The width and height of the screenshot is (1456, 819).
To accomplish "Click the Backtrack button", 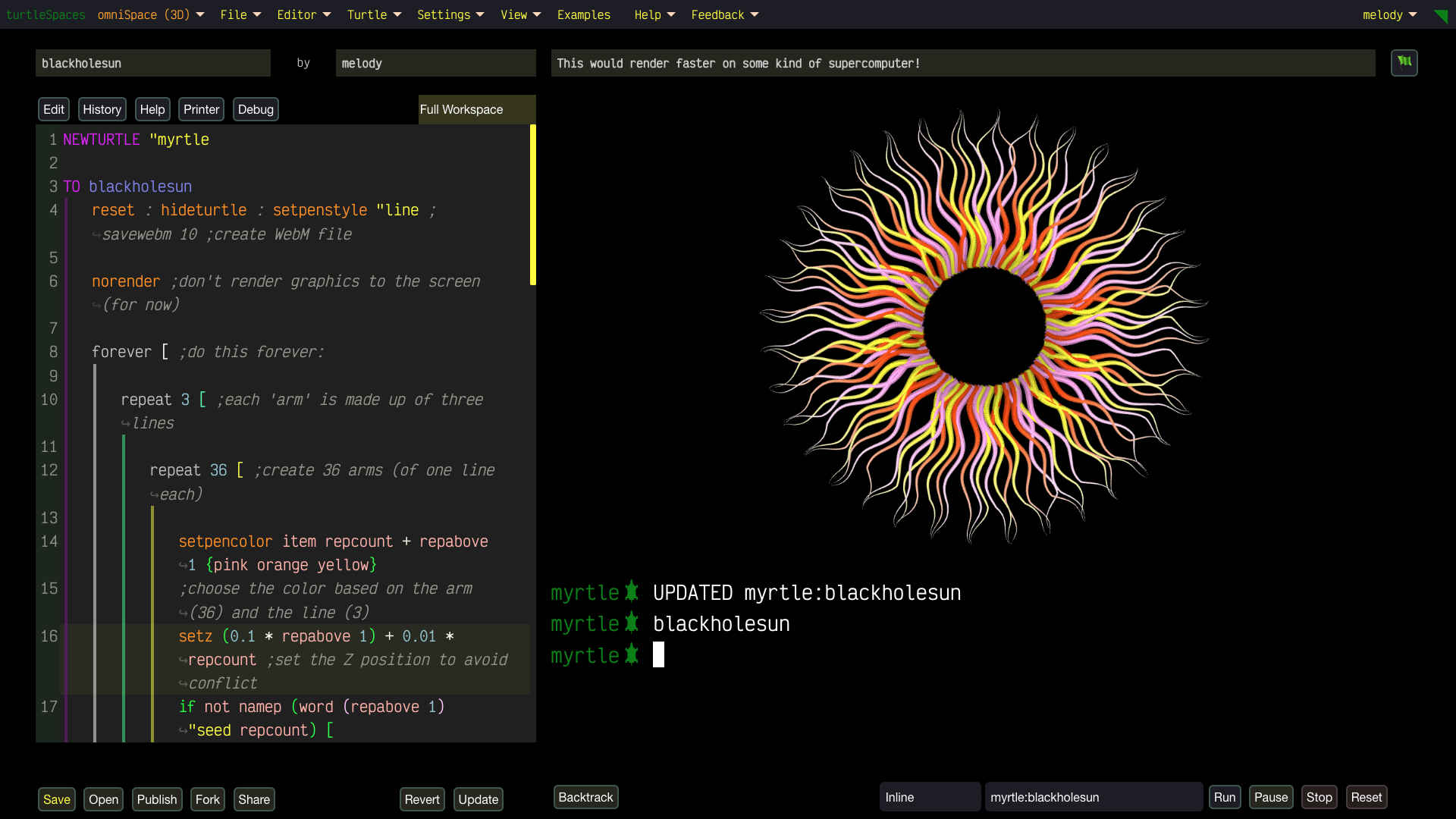I will coord(585,797).
